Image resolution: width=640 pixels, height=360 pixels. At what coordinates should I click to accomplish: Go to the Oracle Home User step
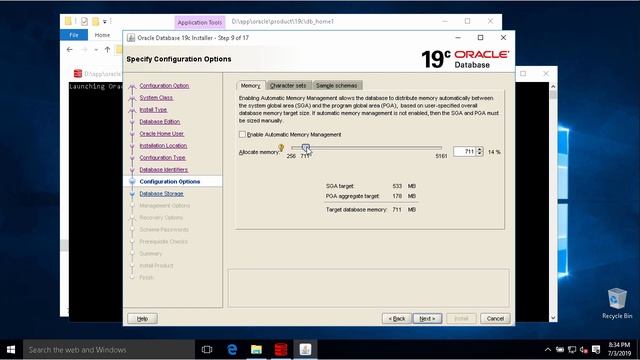[162, 133]
